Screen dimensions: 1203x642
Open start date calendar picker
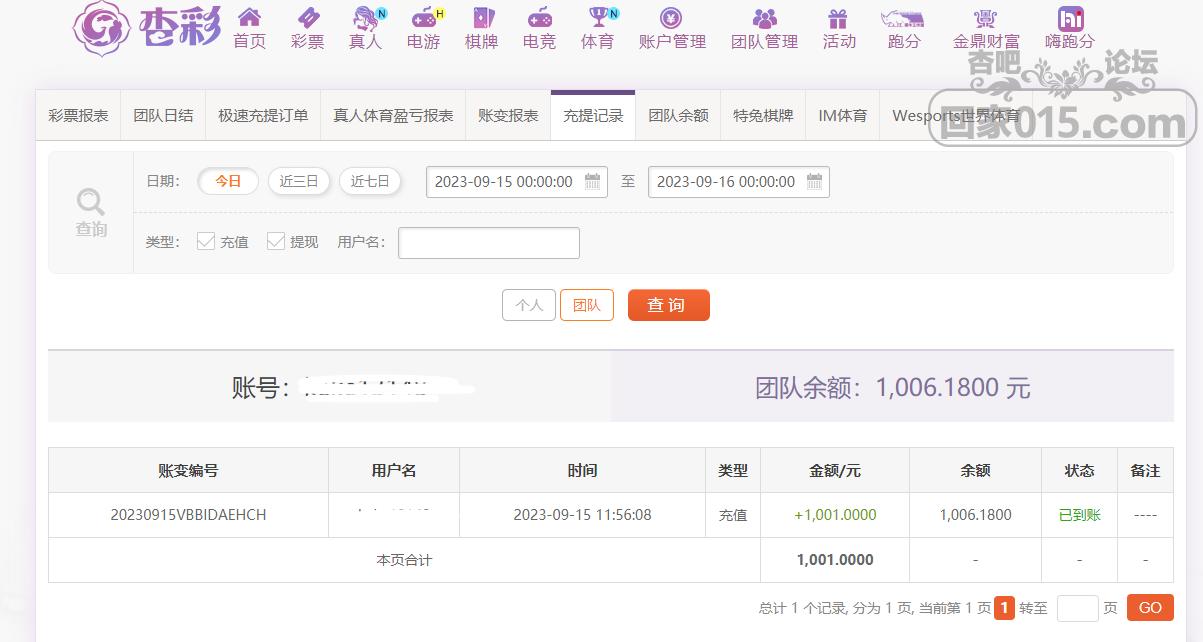(593, 182)
